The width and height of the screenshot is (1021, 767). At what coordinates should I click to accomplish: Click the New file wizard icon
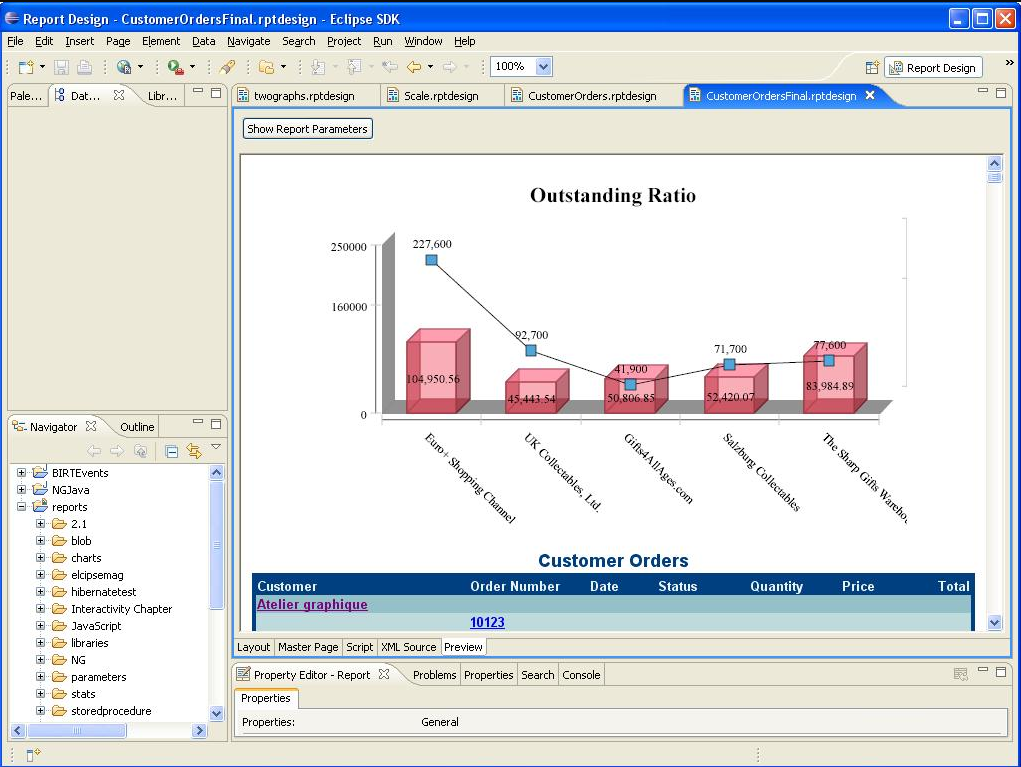(27, 67)
